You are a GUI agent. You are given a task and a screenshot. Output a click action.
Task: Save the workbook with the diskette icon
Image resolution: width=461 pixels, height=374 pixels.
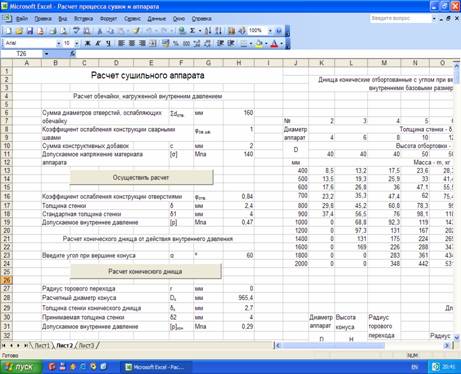[x=30, y=31]
